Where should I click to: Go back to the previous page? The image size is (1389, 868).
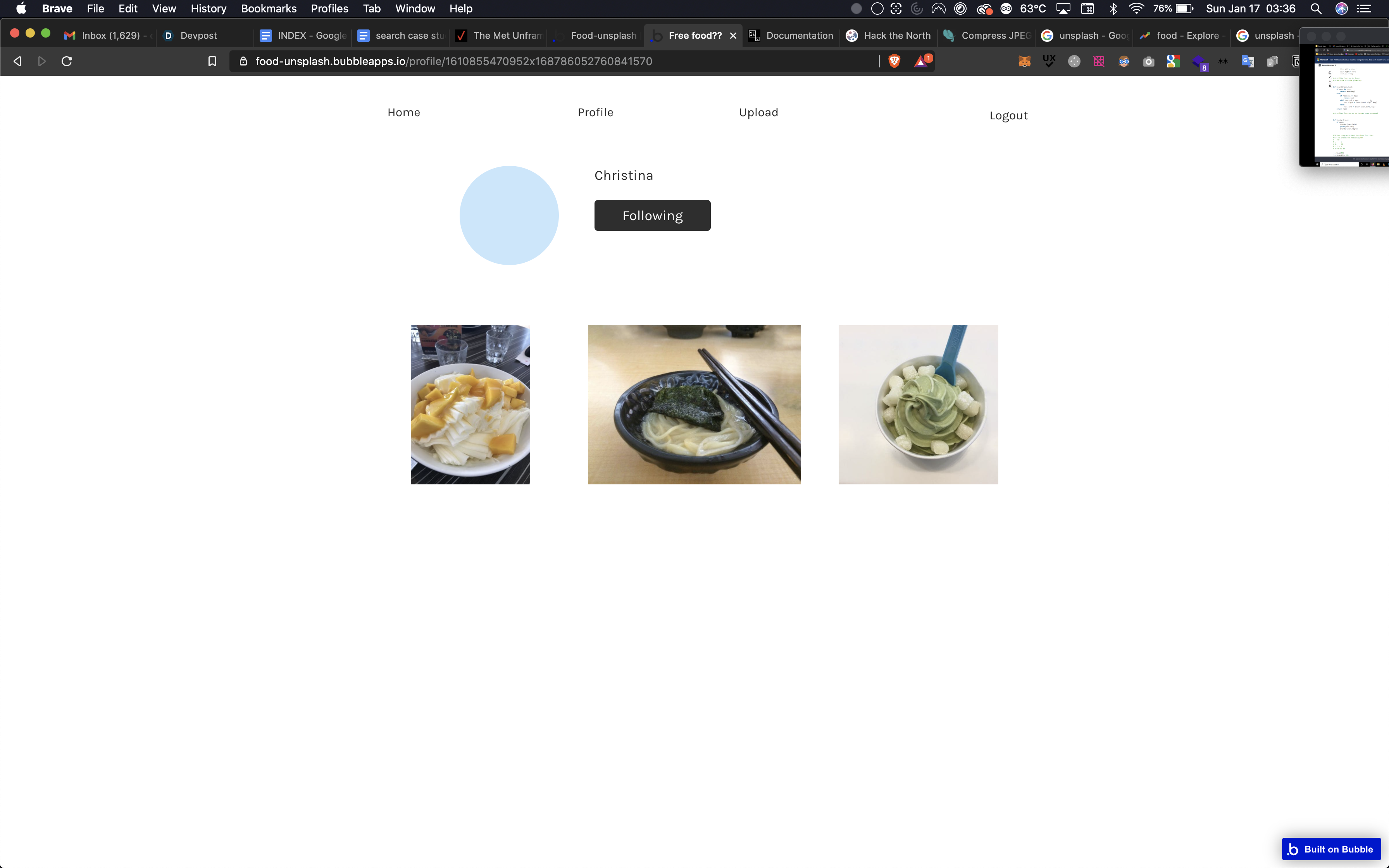click(17, 62)
